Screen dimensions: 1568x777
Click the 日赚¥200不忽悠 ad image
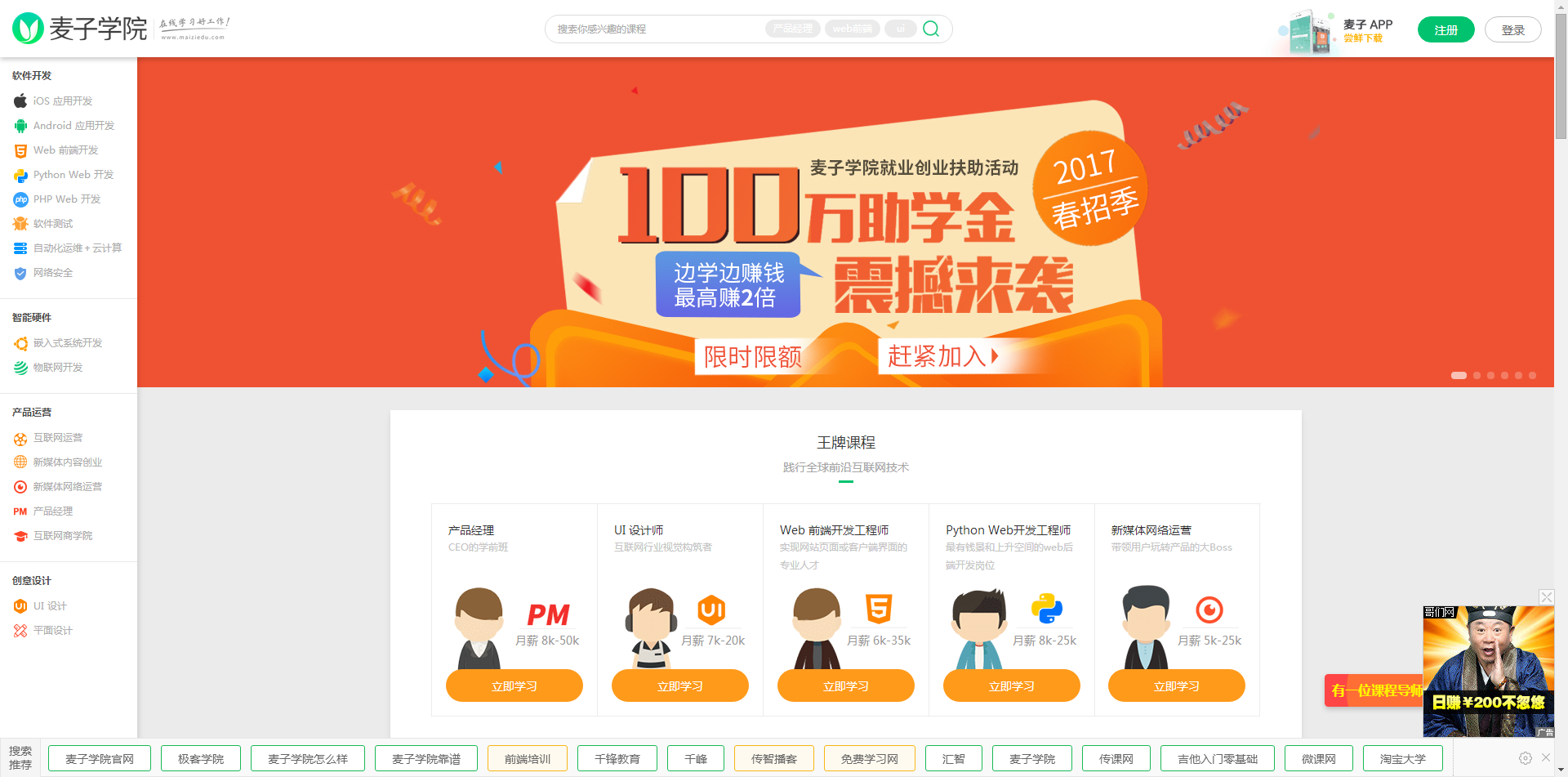tap(1488, 672)
